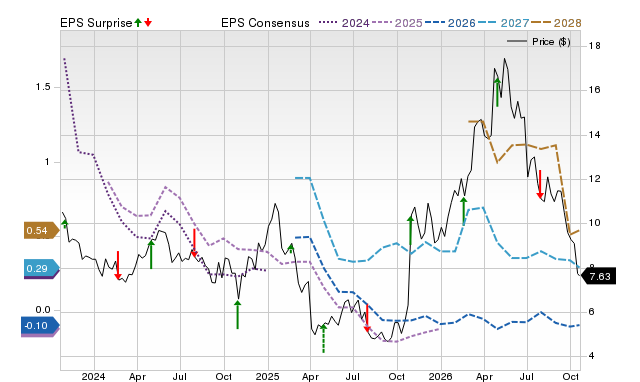Image resolution: width=640 pixels, height=382 pixels.
Task: Click the red miss arrow in early 2024
Action: (x=118, y=266)
